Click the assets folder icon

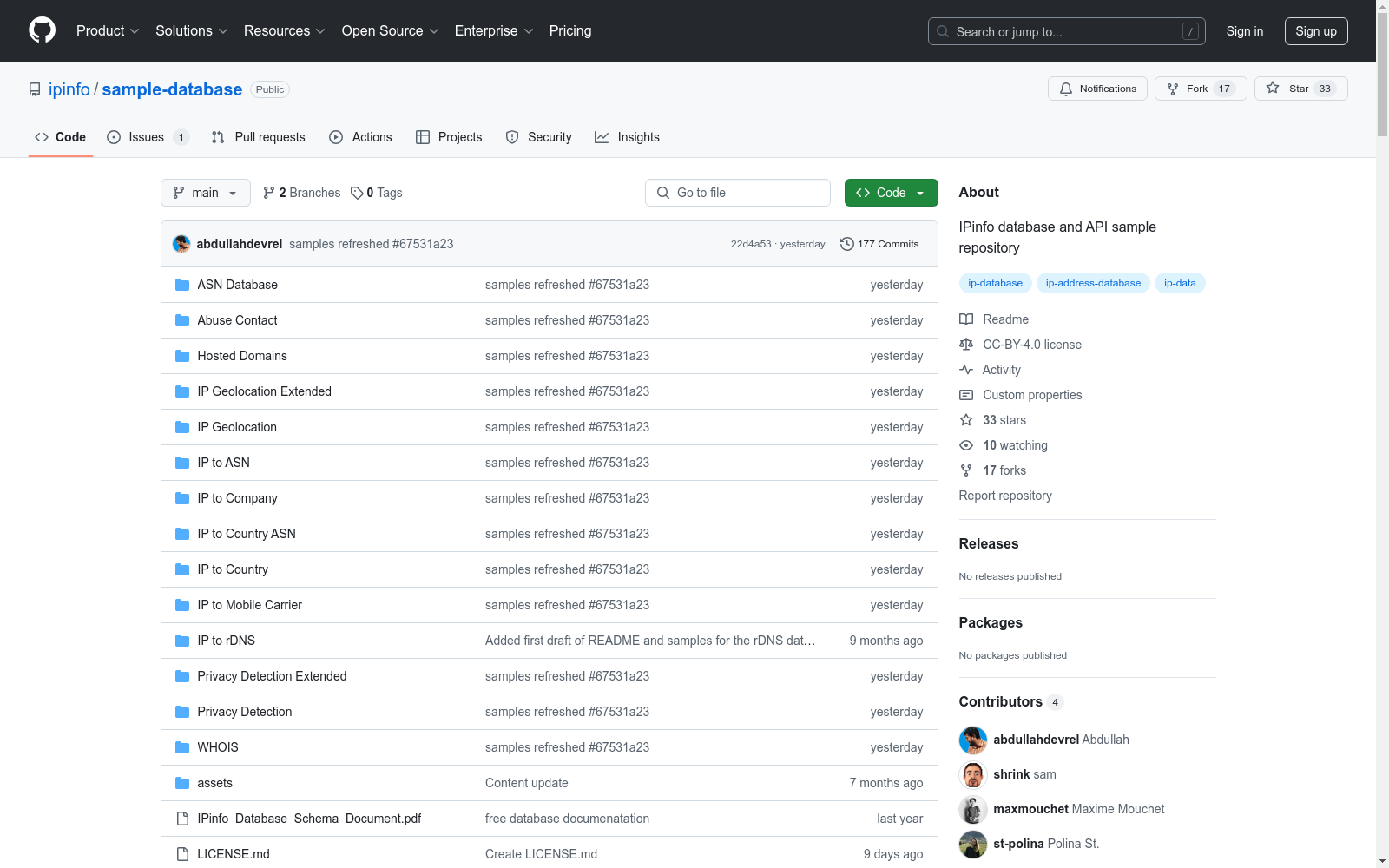182,783
